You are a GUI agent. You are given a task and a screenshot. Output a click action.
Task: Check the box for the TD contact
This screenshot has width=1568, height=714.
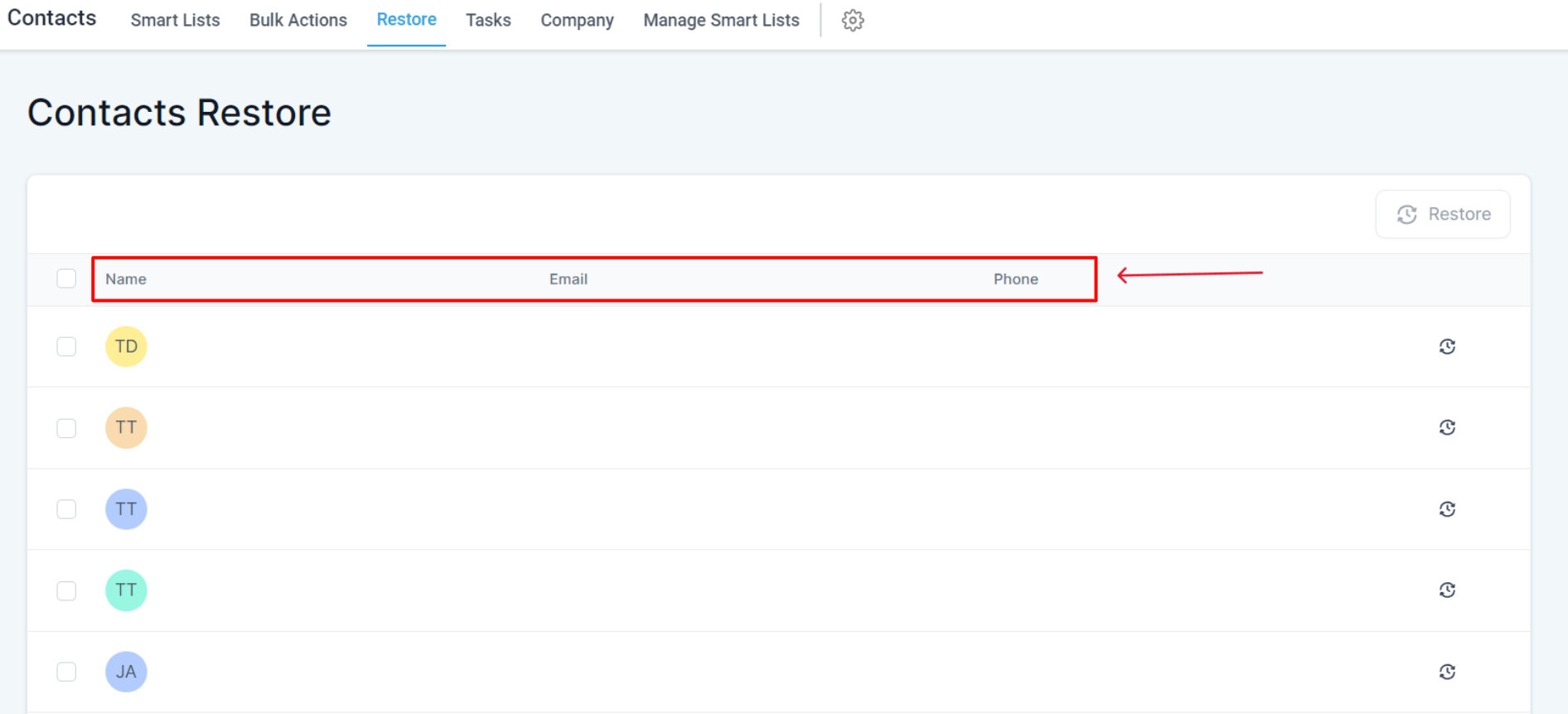point(66,347)
